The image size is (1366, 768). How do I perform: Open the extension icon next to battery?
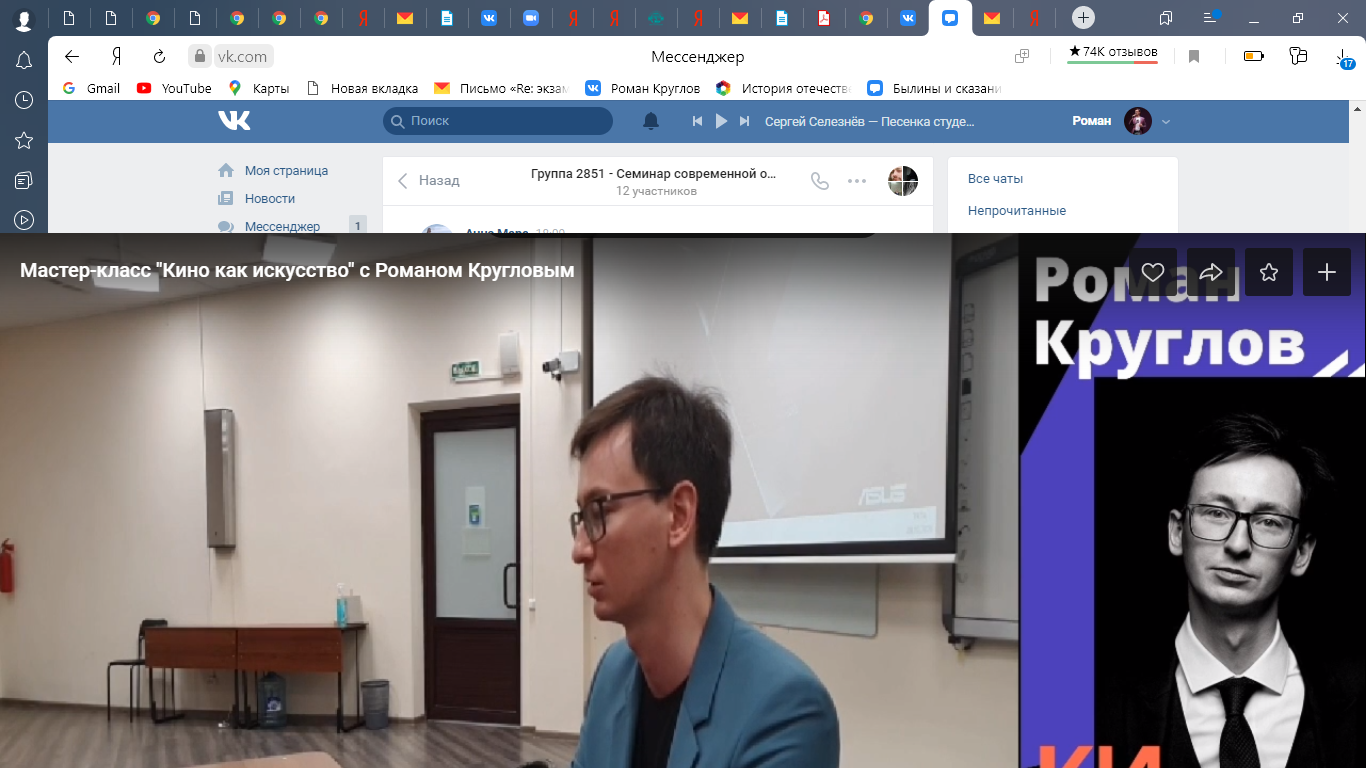coord(1299,56)
